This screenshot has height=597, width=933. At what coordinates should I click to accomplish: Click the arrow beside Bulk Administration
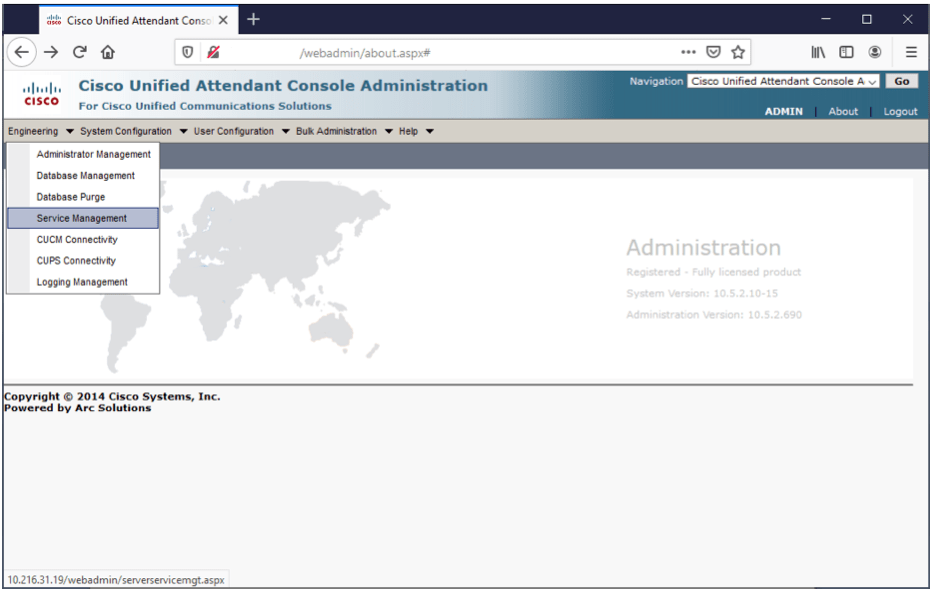pos(389,132)
